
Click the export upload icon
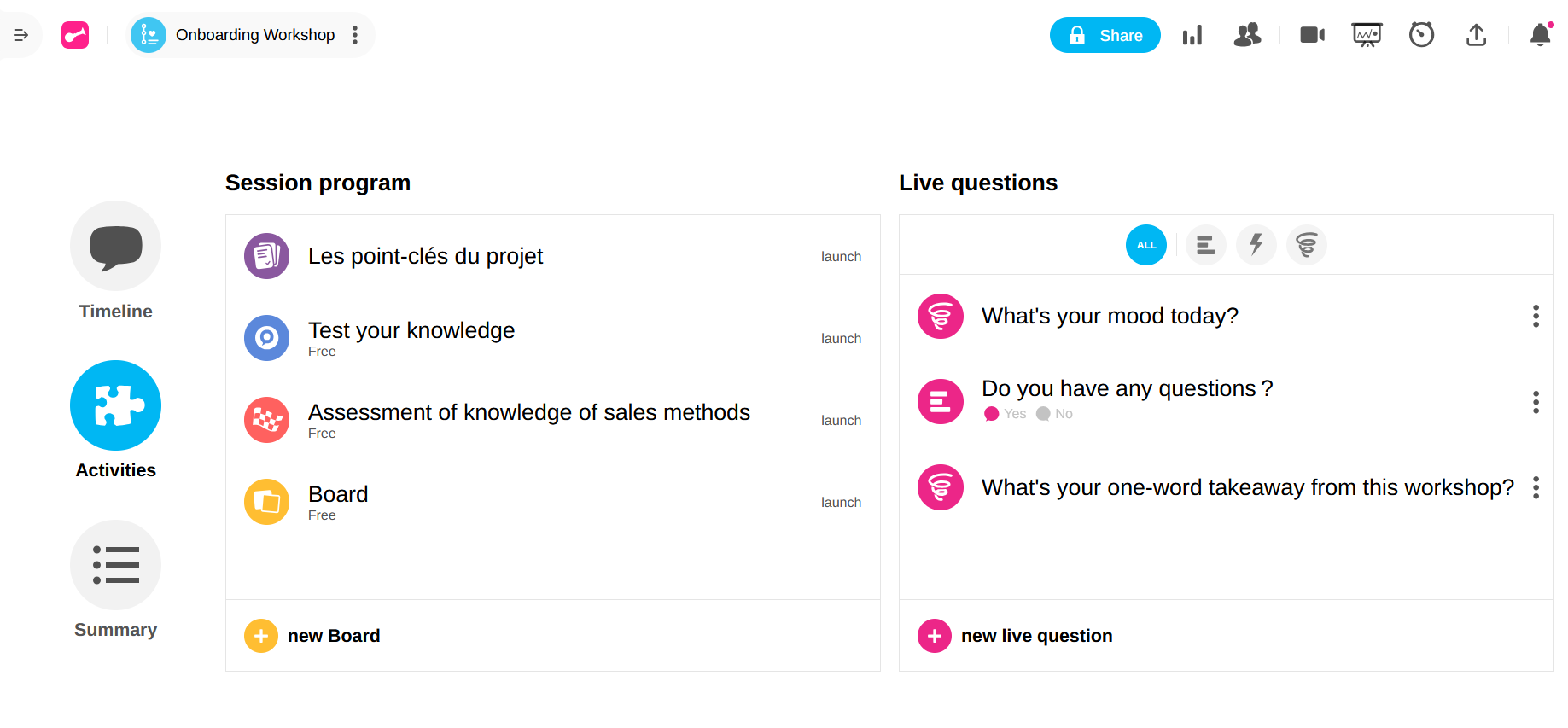coord(1476,35)
